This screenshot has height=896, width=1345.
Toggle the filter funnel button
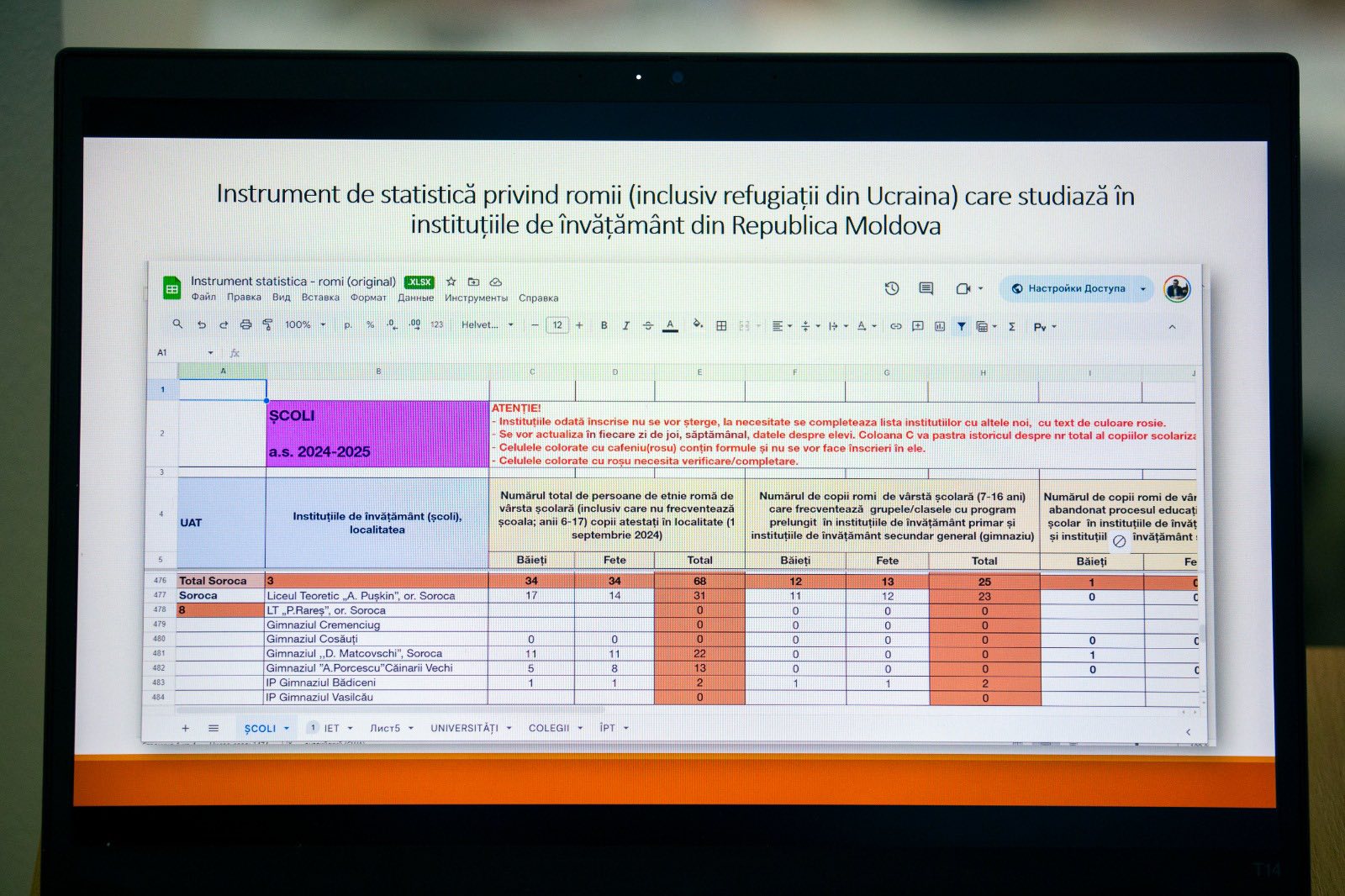(x=961, y=326)
